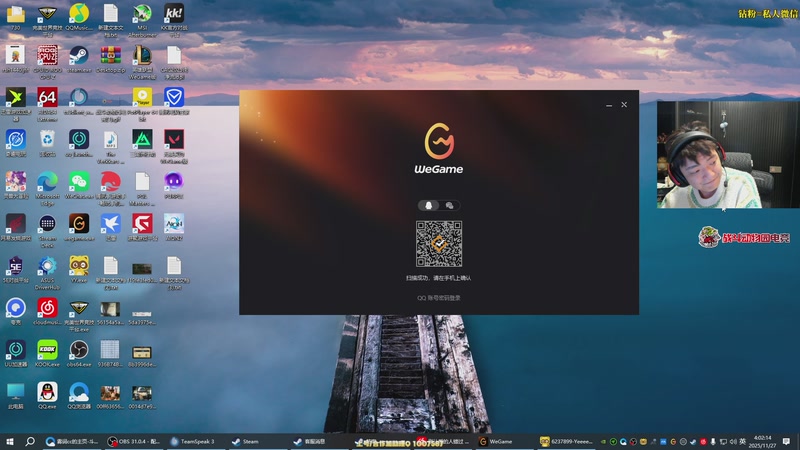
Task: Launch the Valorant WeGame desktop shortcut
Action: coord(174,147)
